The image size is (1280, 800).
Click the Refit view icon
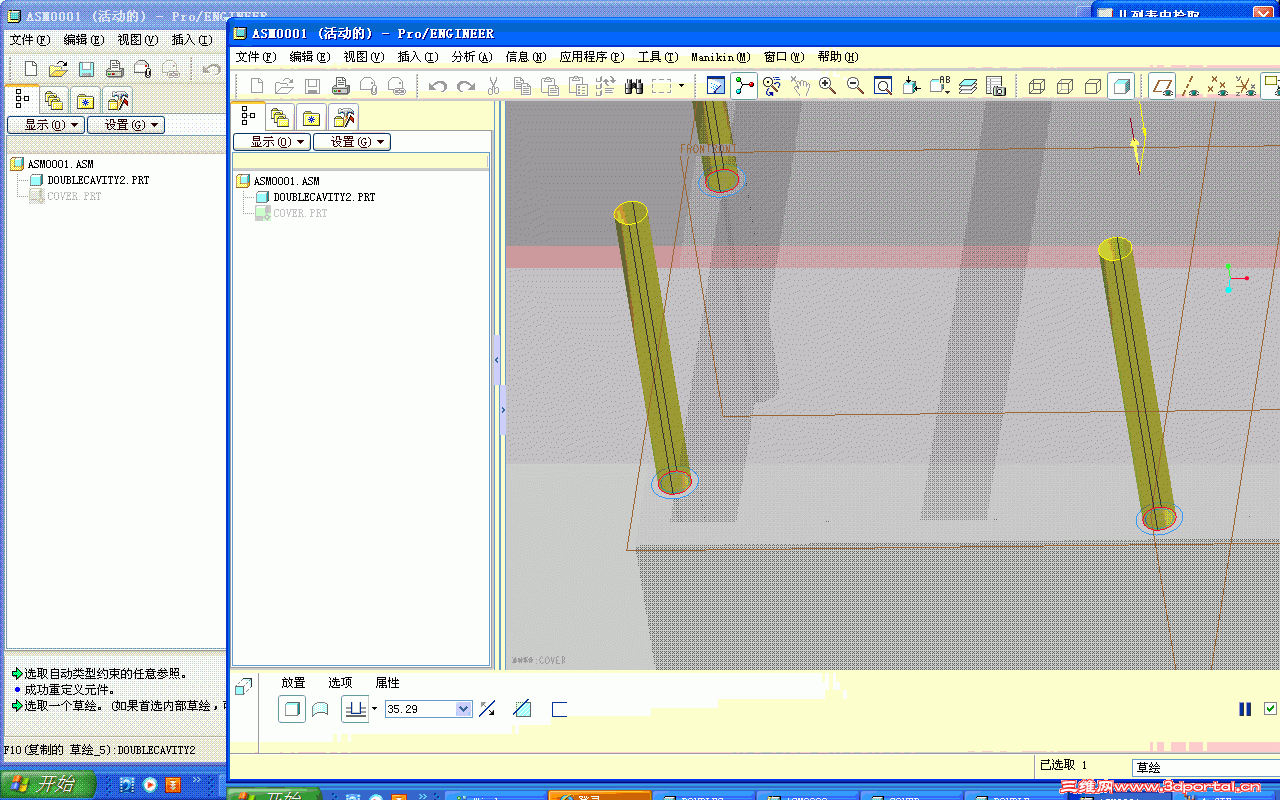click(x=883, y=86)
